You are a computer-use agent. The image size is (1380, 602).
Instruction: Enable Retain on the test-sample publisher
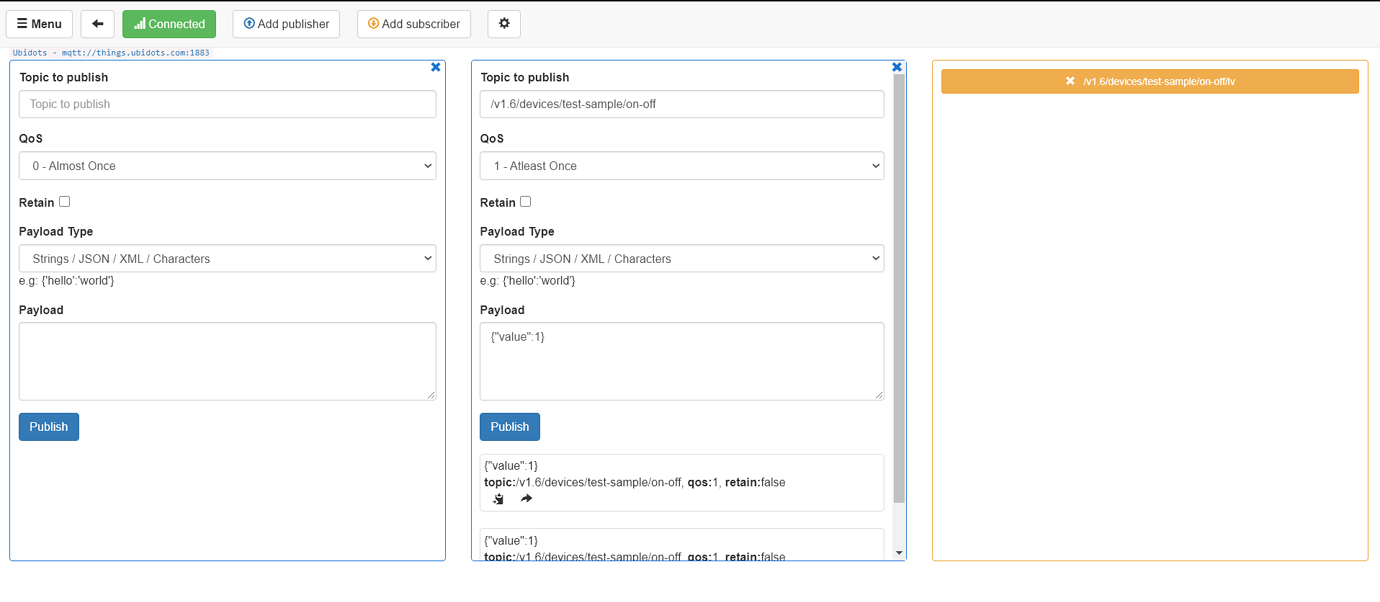pos(525,200)
